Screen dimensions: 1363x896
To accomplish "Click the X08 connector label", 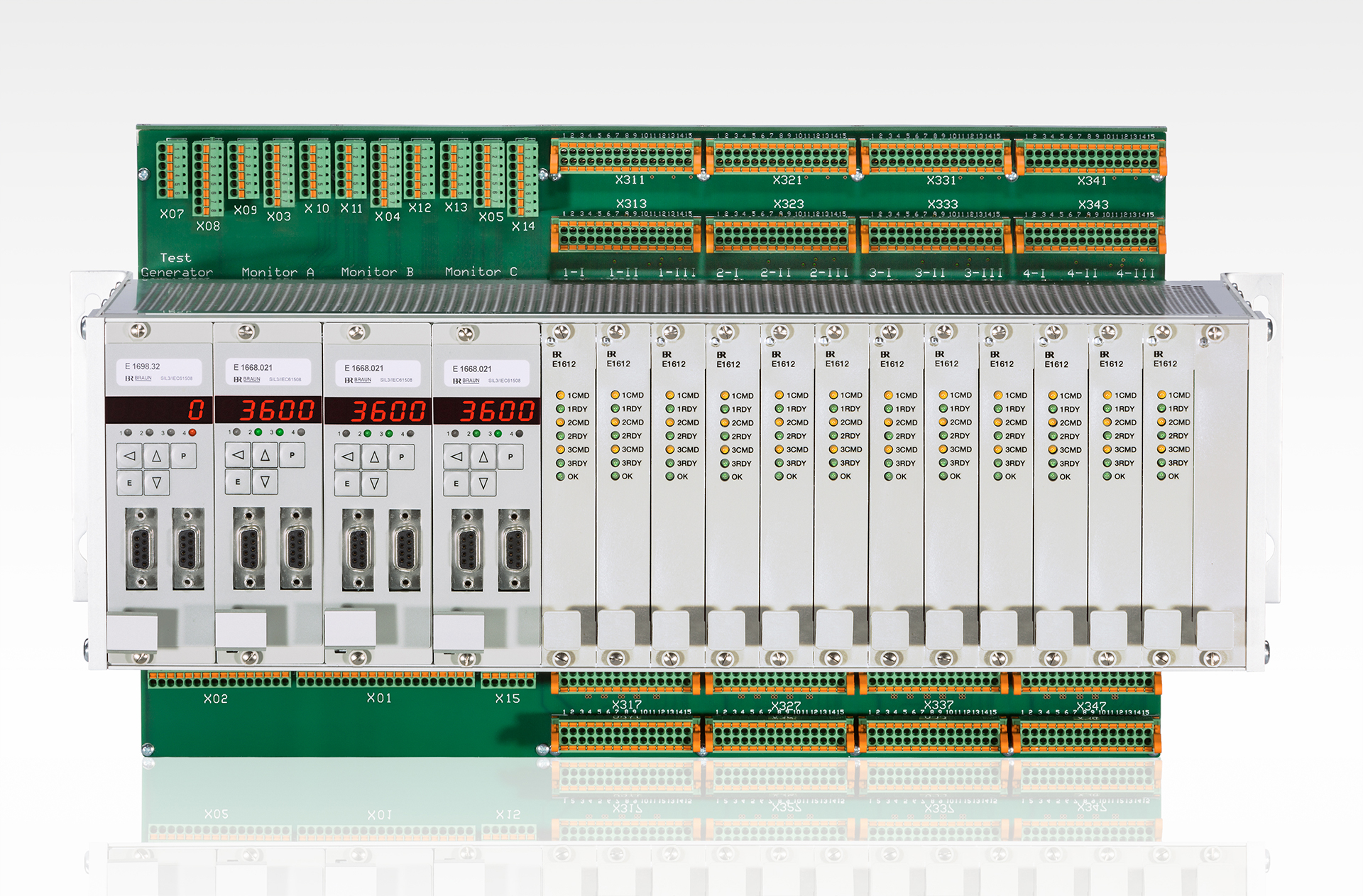I will tap(208, 226).
